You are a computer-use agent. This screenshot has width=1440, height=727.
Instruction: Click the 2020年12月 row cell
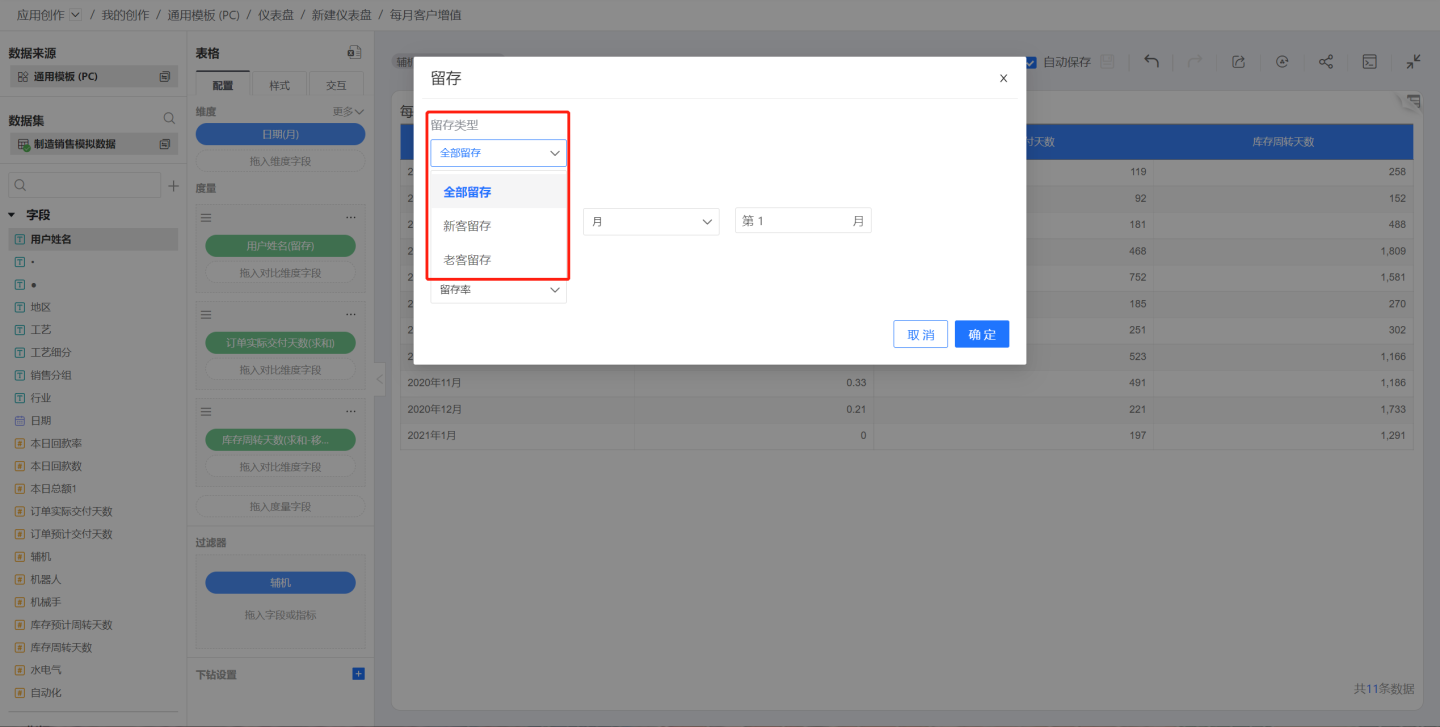pyautogui.click(x=518, y=410)
